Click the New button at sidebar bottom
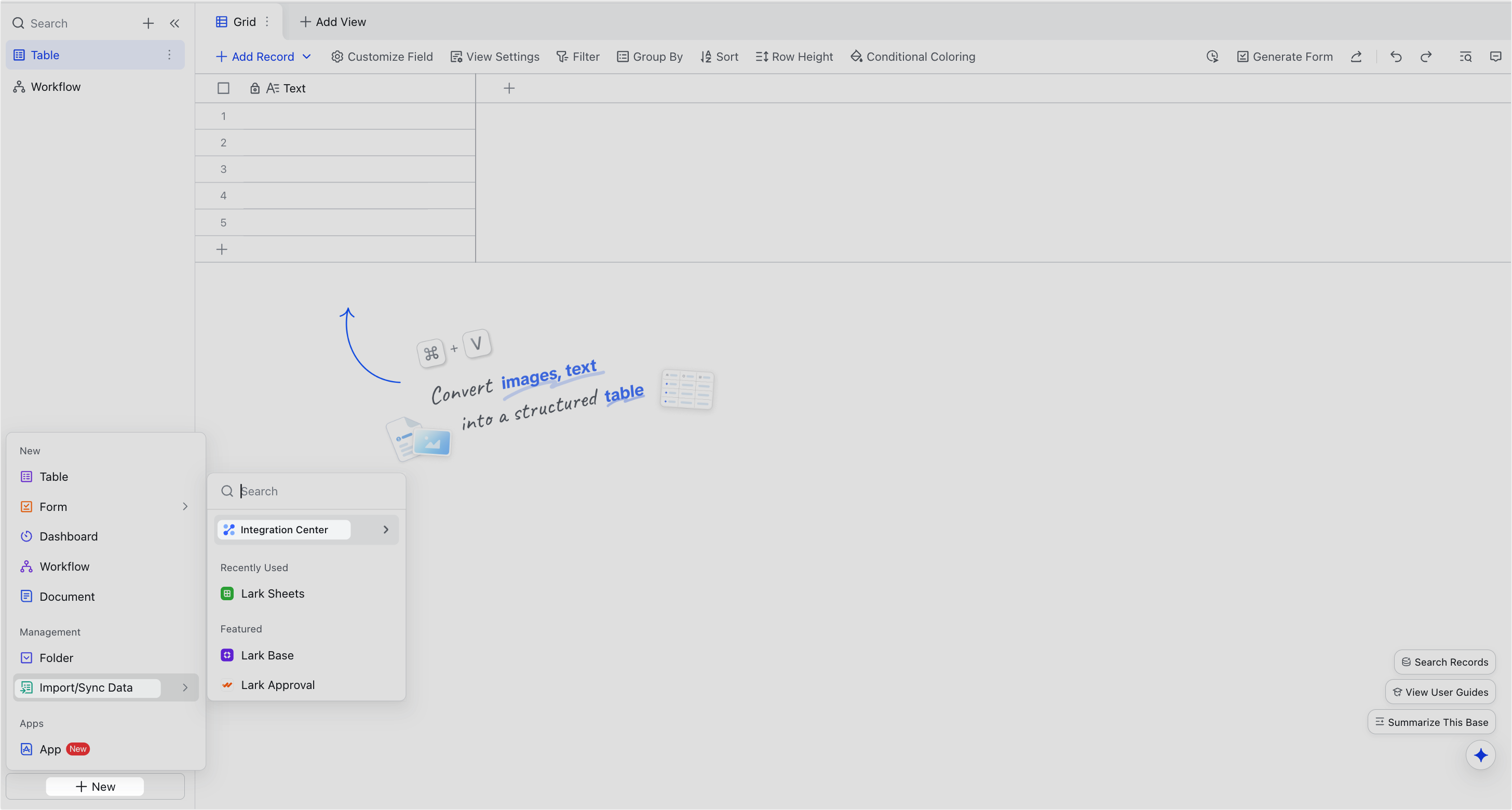Viewport: 1512px width, 810px height. pos(95,787)
